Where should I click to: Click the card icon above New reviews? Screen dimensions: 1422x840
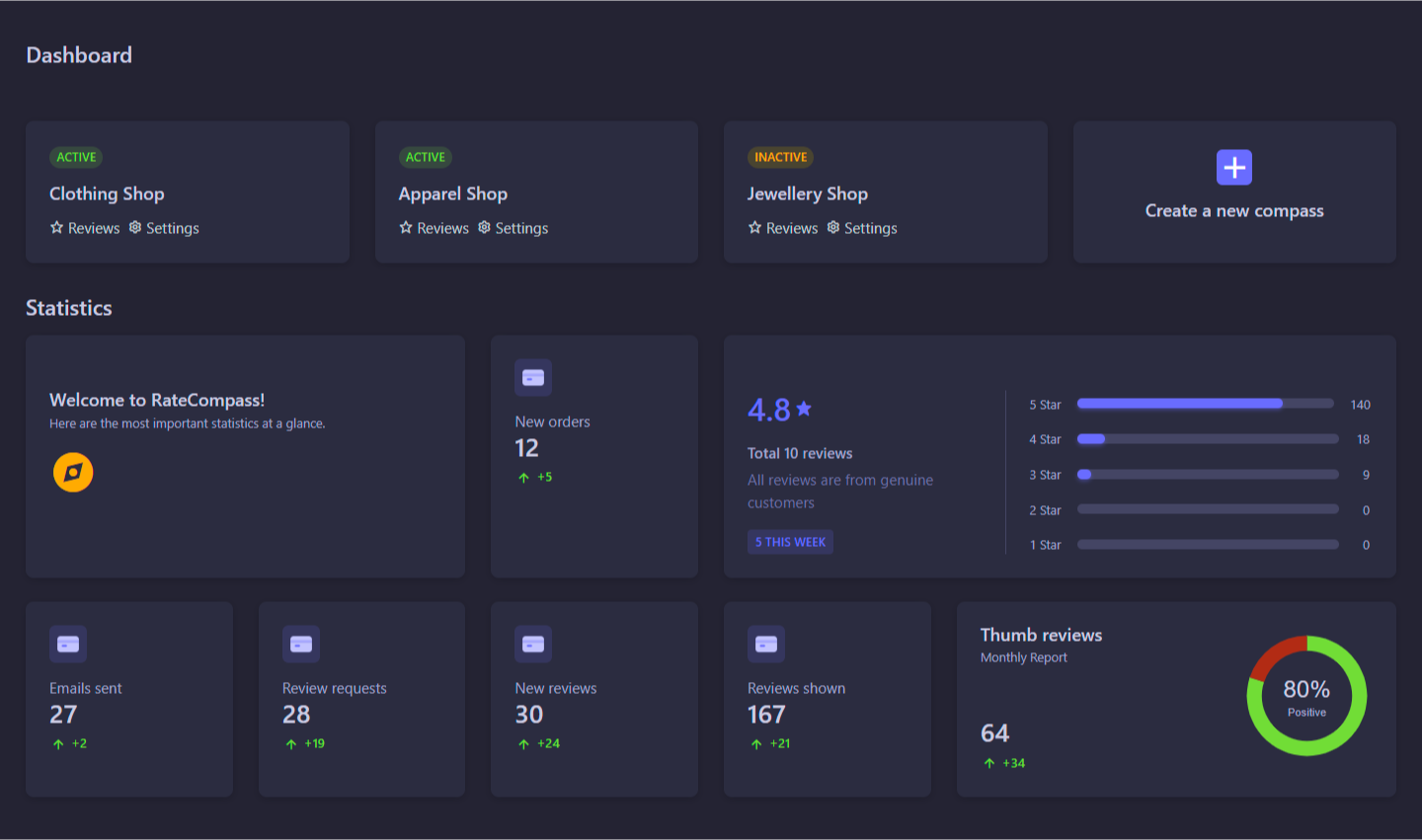pyautogui.click(x=533, y=644)
